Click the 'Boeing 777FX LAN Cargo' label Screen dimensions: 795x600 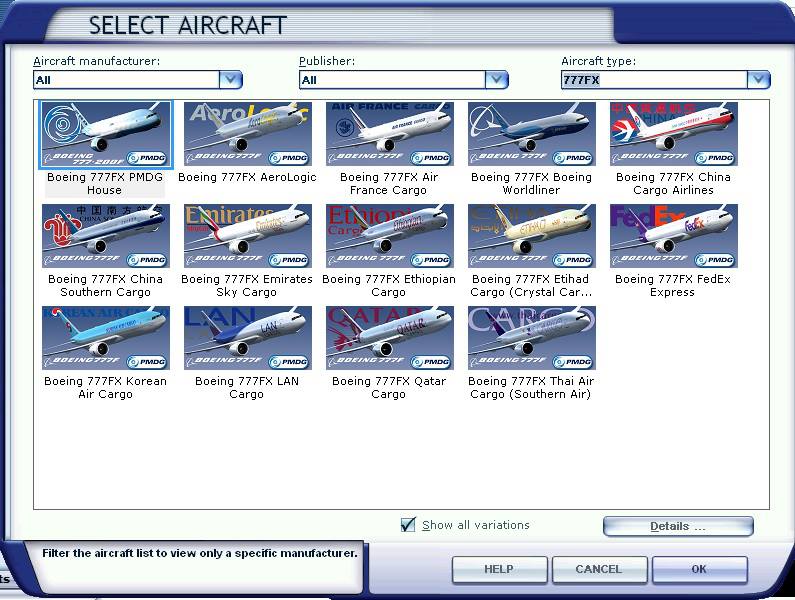pos(247,387)
